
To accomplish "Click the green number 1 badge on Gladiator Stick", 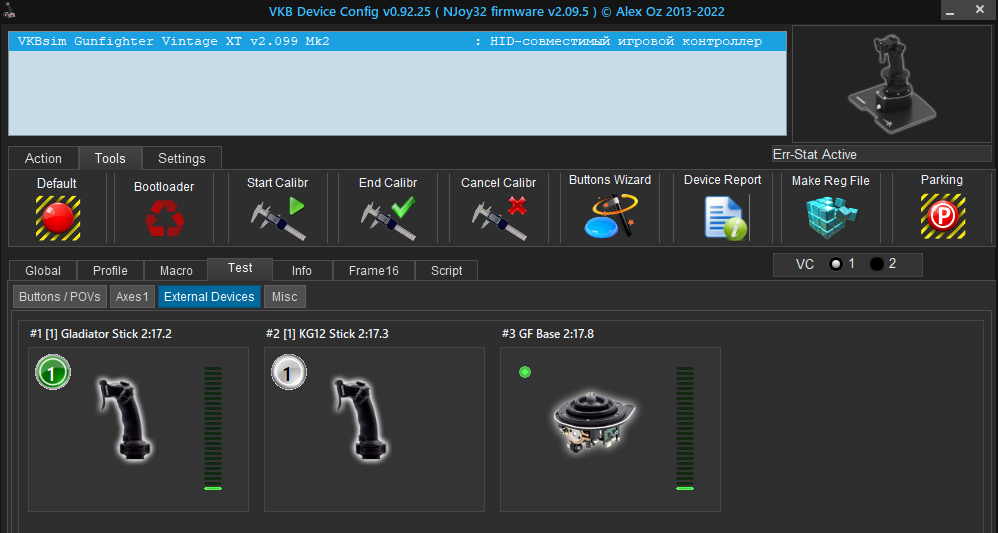I will click(x=53, y=372).
